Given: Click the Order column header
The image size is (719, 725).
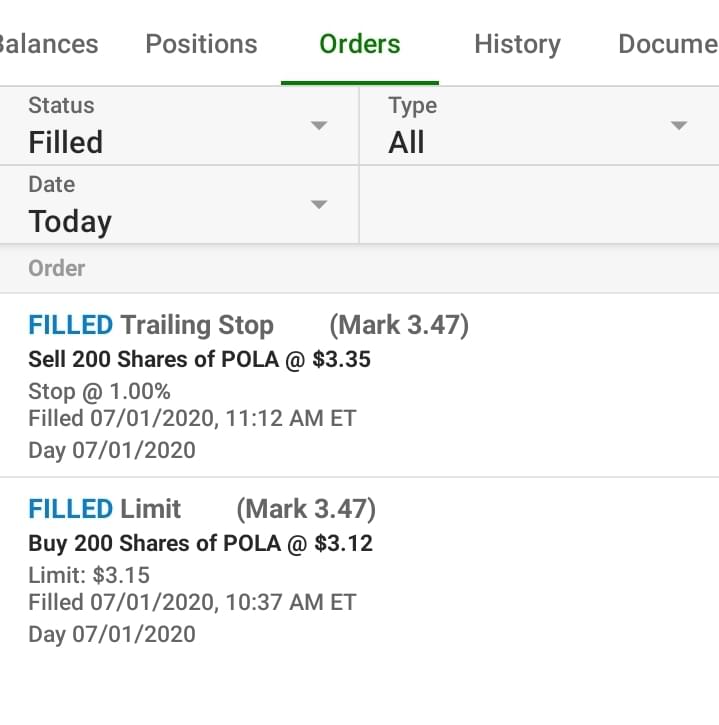Looking at the screenshot, I should [57, 268].
